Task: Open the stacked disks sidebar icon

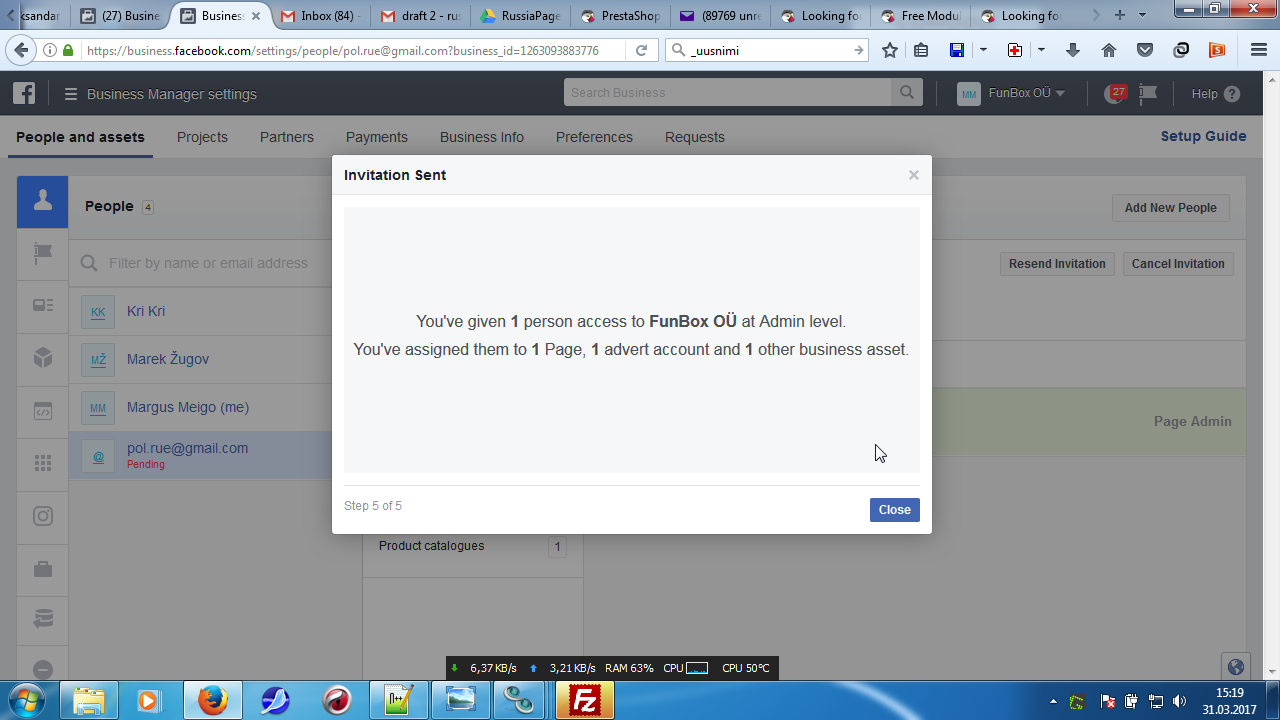Action: point(43,620)
